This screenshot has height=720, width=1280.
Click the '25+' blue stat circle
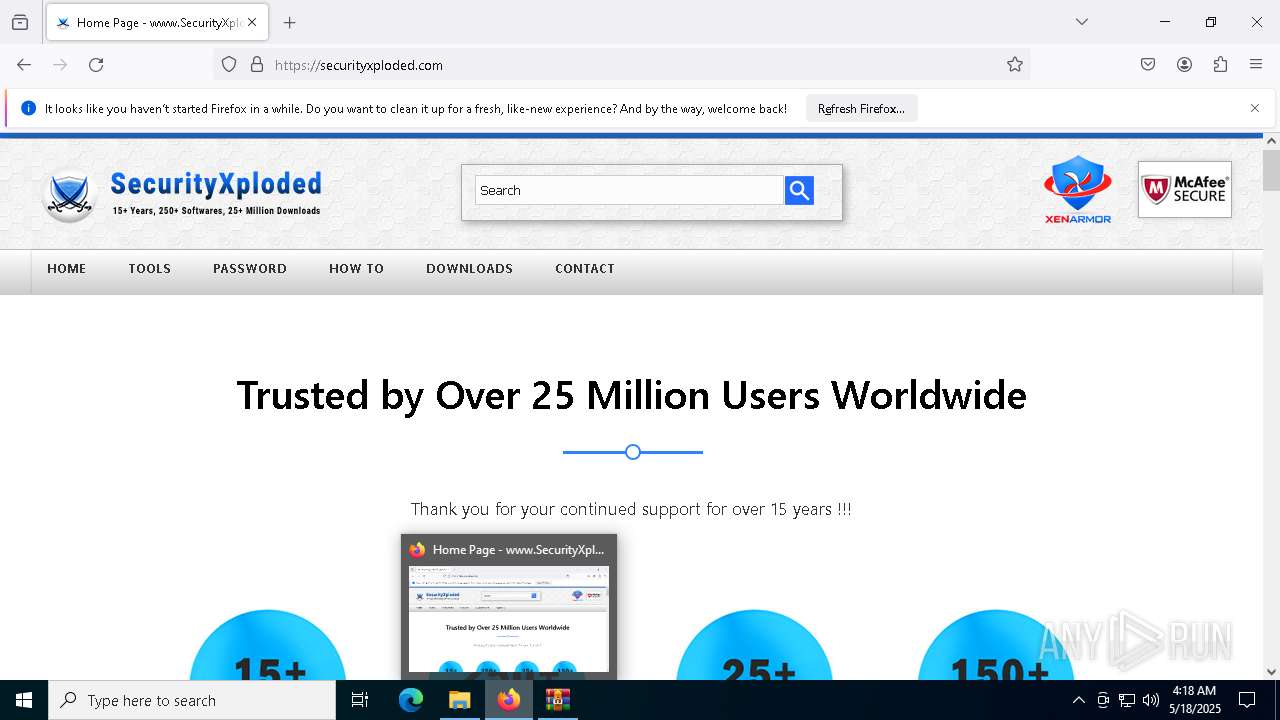pos(755,645)
